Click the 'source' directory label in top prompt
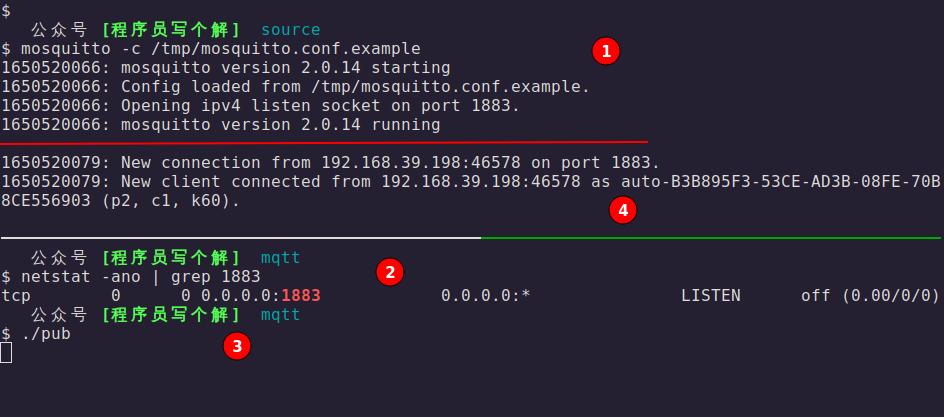The width and height of the screenshot is (944, 417). tap(290, 30)
